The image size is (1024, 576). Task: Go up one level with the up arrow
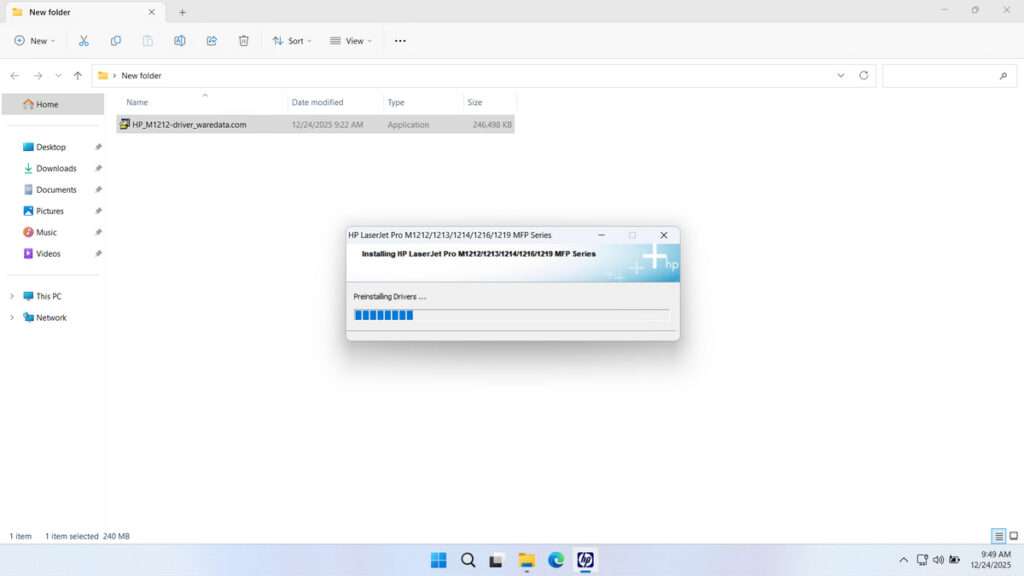pos(80,75)
